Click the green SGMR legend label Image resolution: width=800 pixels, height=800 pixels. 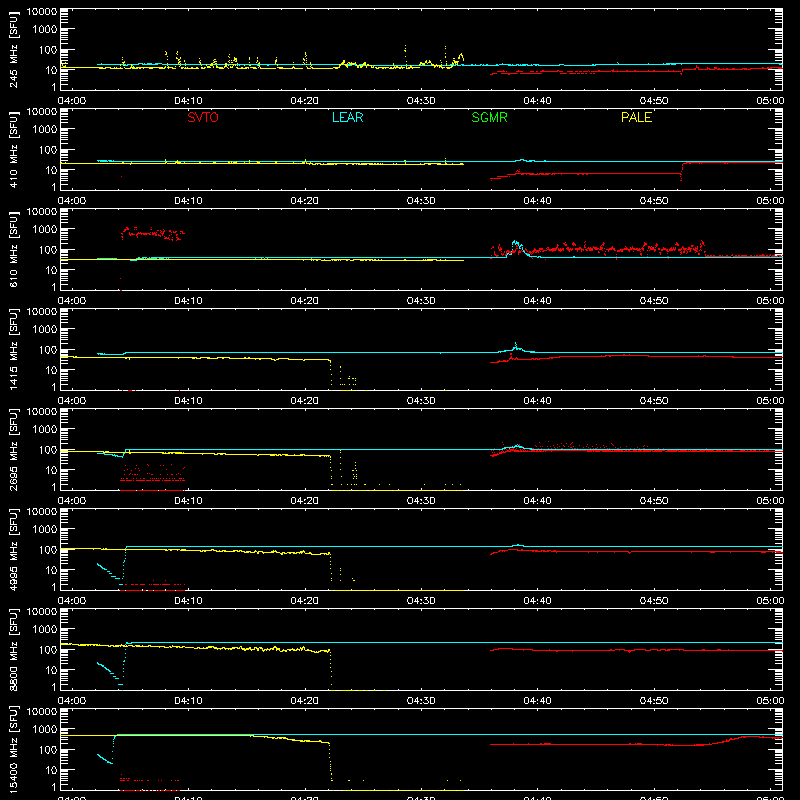coord(489,117)
